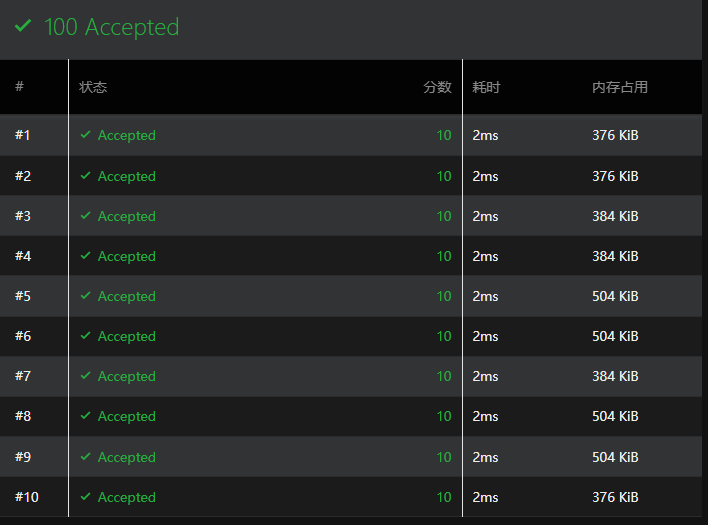708x525 pixels.
Task: Click the green checkmark in row #5
Action: click(85, 296)
